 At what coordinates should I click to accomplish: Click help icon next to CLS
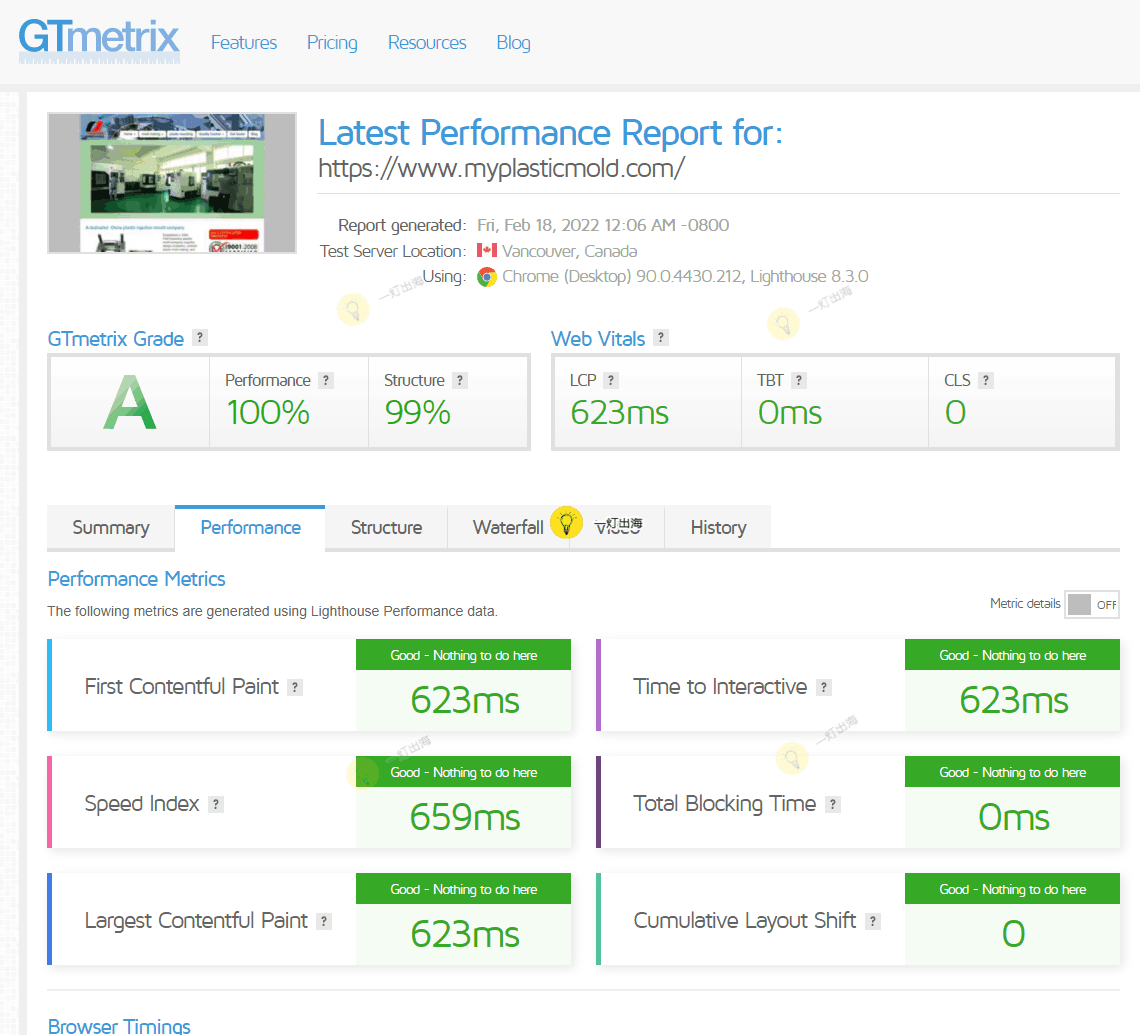pos(986,380)
